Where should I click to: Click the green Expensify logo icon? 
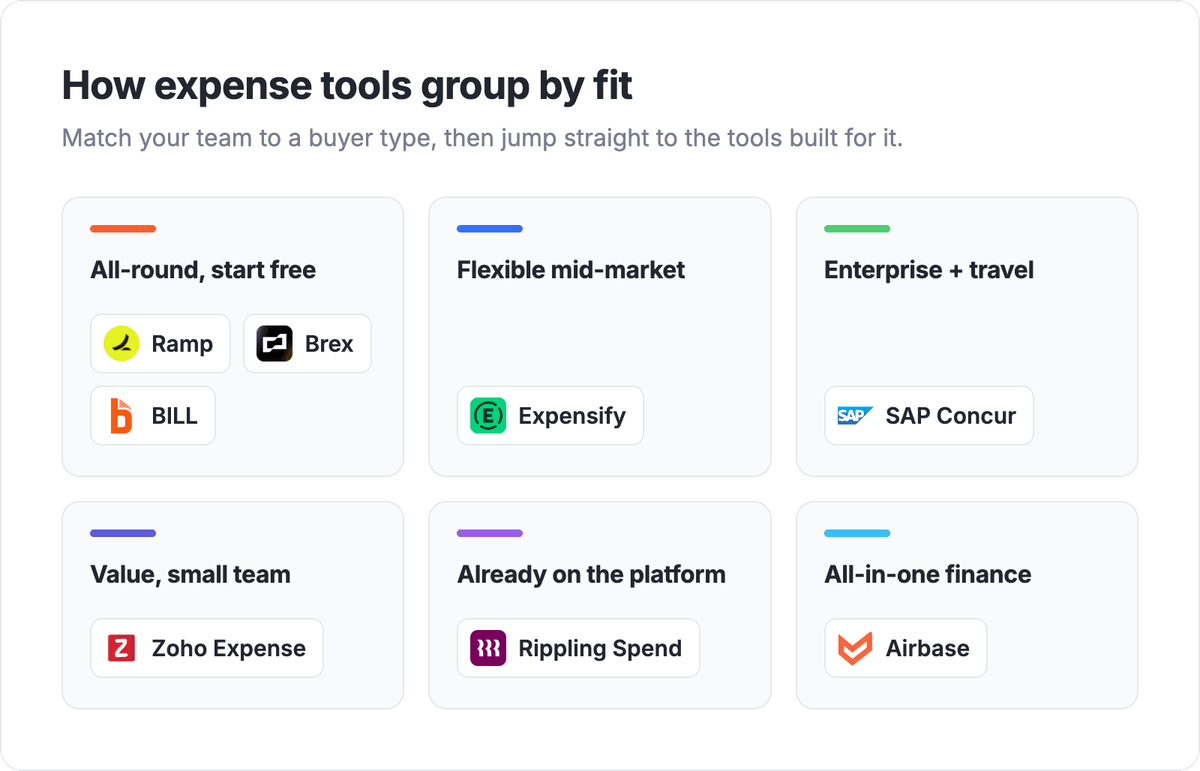[x=488, y=416]
